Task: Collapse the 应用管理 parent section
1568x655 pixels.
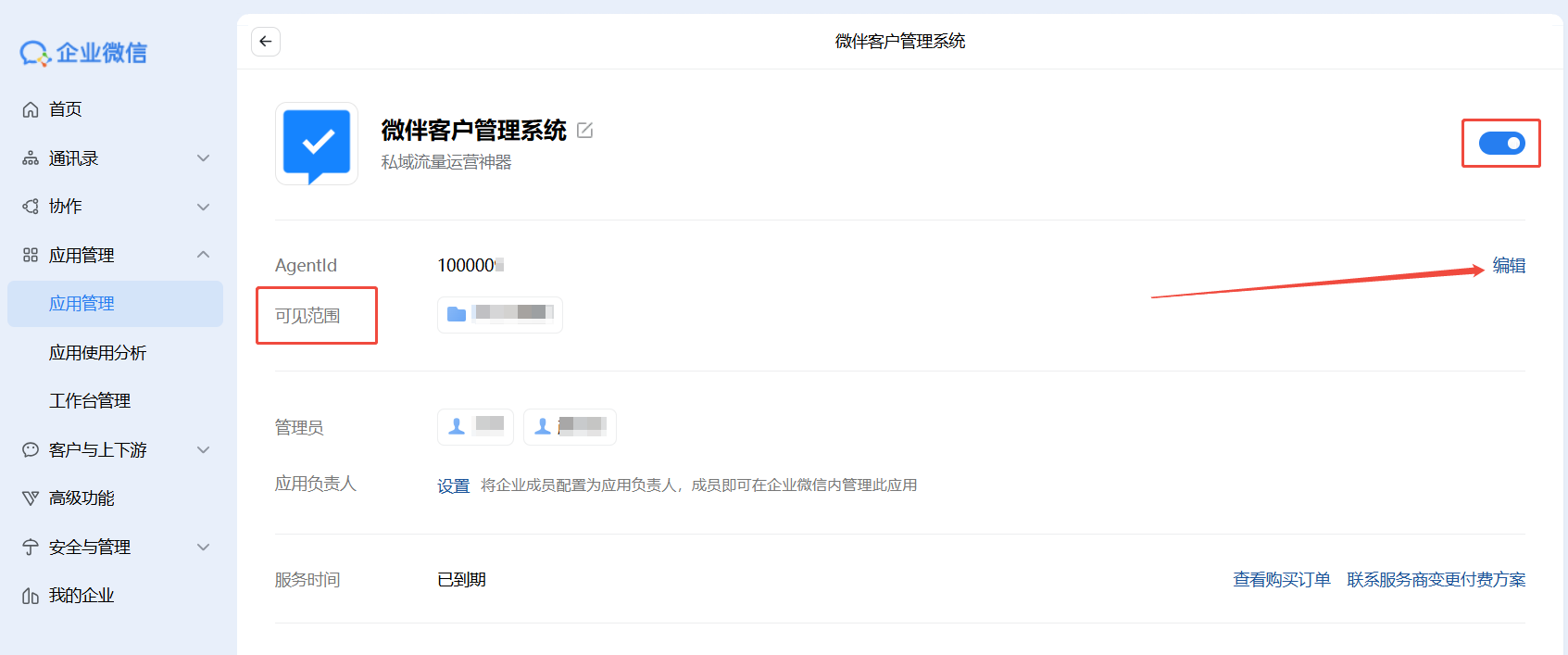Action: (116, 255)
